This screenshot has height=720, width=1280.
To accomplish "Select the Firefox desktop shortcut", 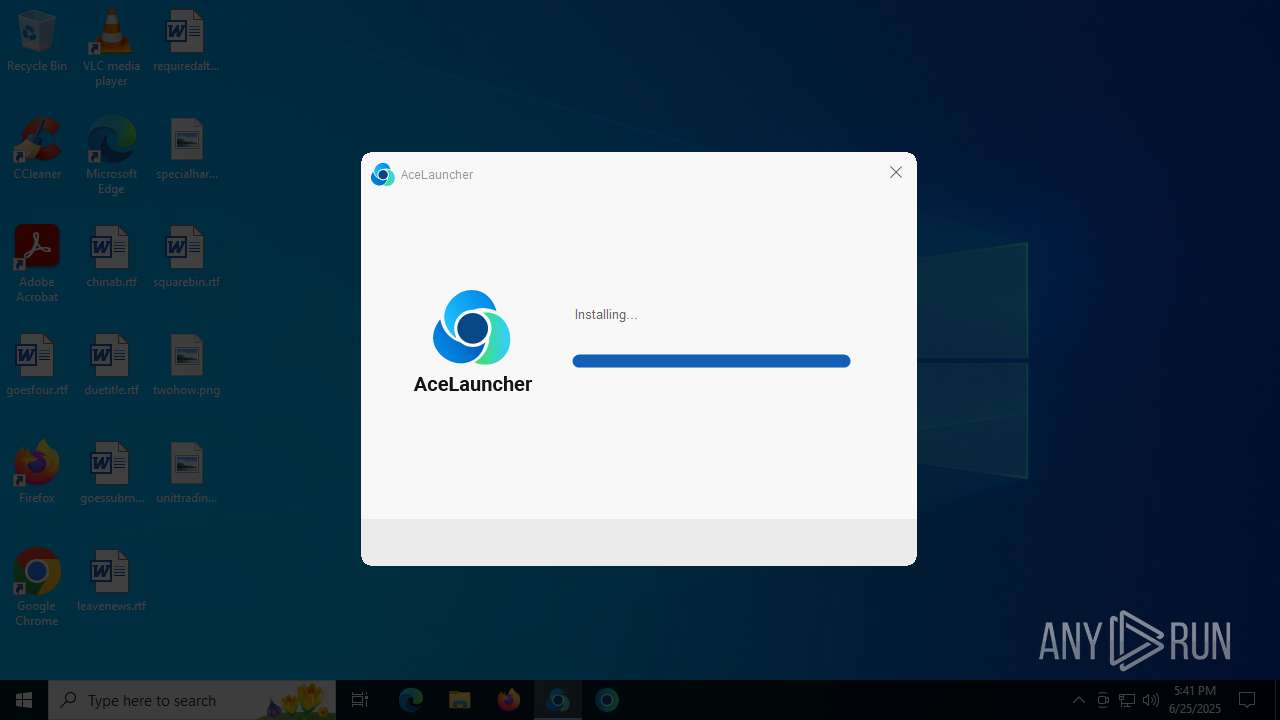I will 37,473.
